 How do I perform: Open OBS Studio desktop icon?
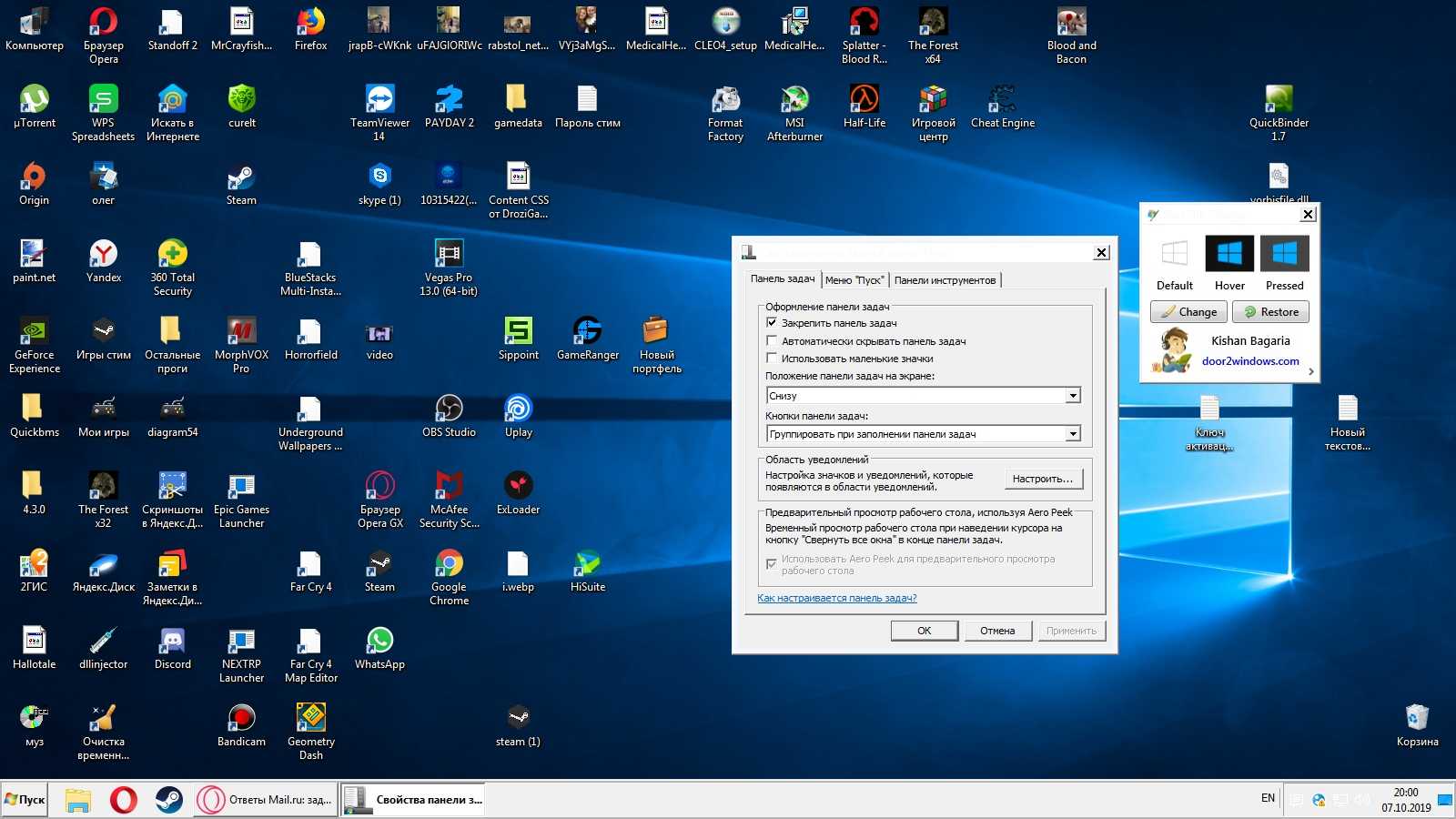coord(449,416)
